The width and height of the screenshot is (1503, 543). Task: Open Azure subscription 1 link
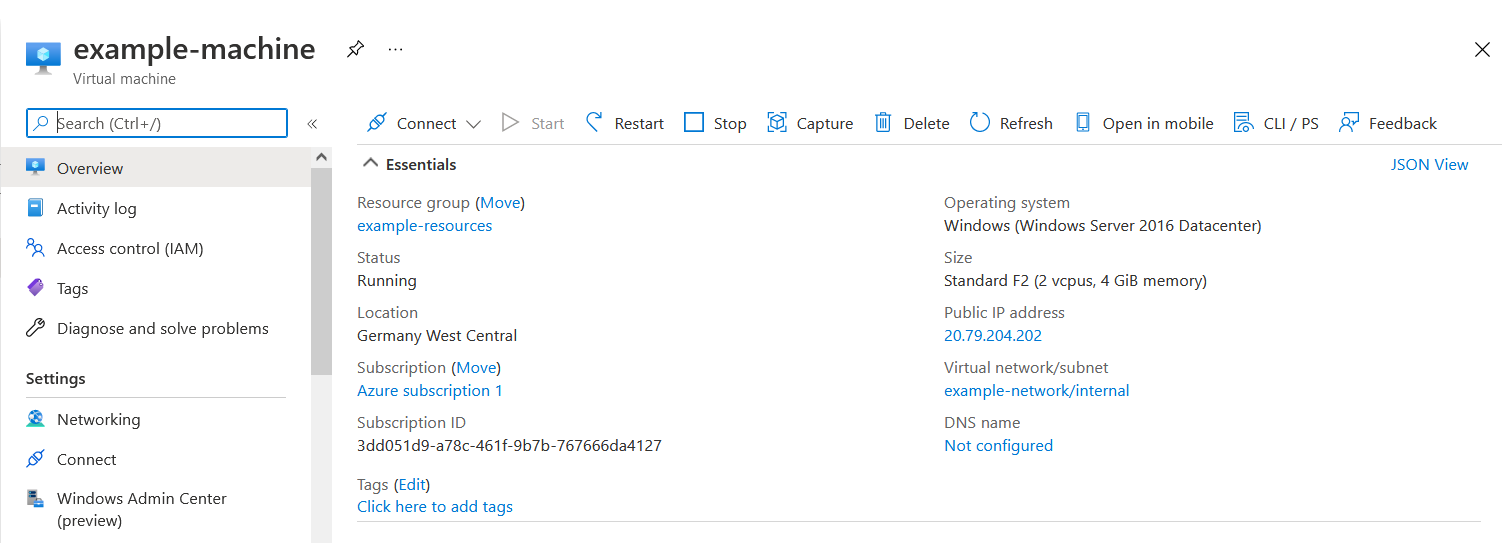430,391
